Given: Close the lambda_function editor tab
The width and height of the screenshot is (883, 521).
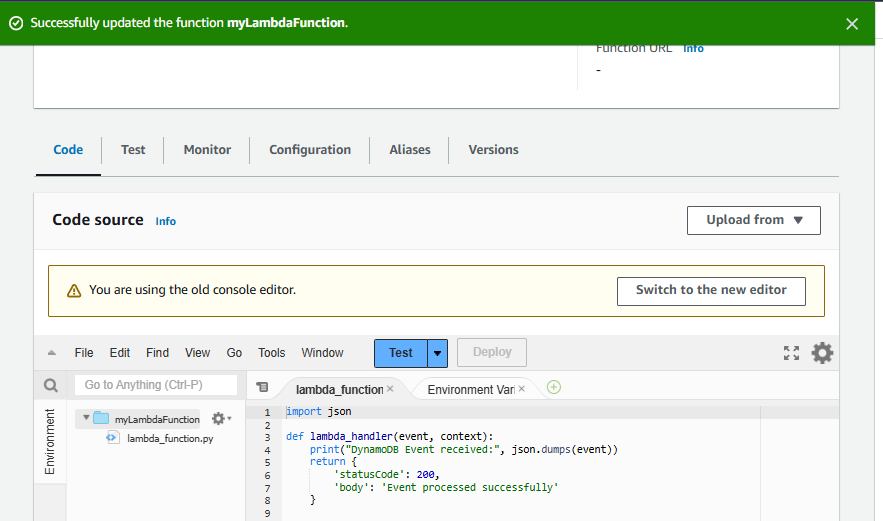Looking at the screenshot, I should 390,389.
